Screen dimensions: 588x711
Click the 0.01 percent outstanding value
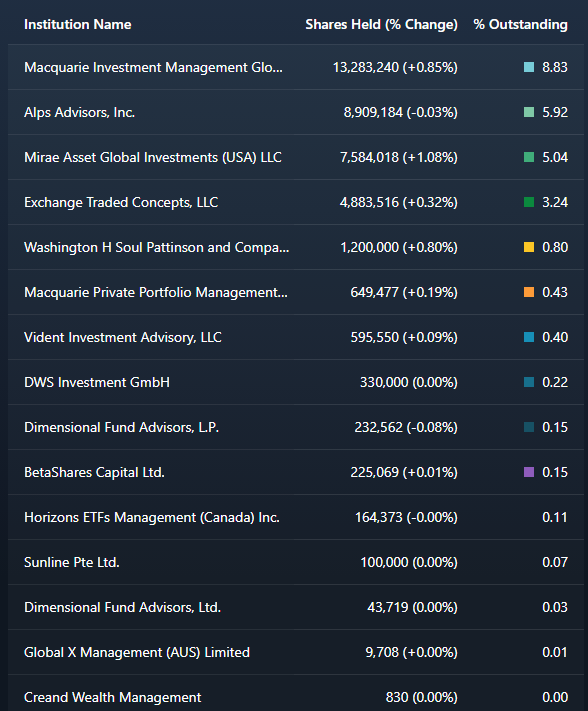pos(555,652)
